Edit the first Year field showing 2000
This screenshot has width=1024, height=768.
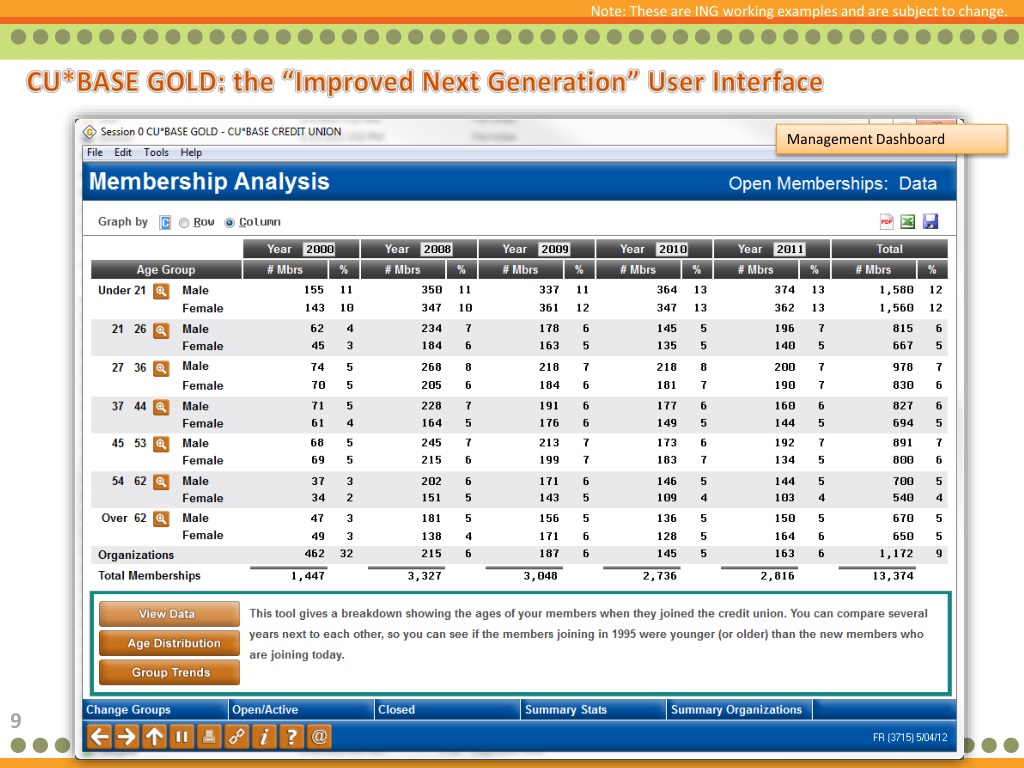(319, 249)
